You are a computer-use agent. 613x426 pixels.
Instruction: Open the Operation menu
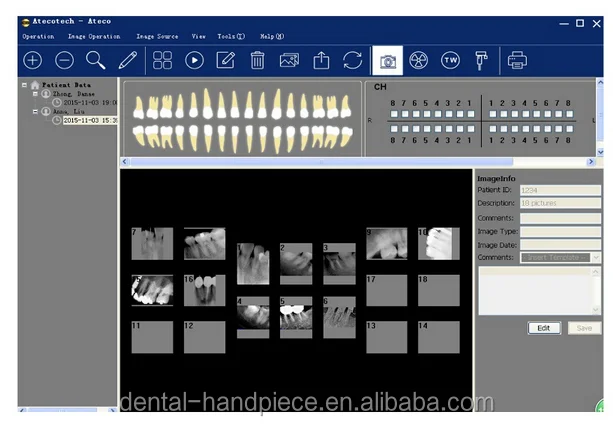38,36
